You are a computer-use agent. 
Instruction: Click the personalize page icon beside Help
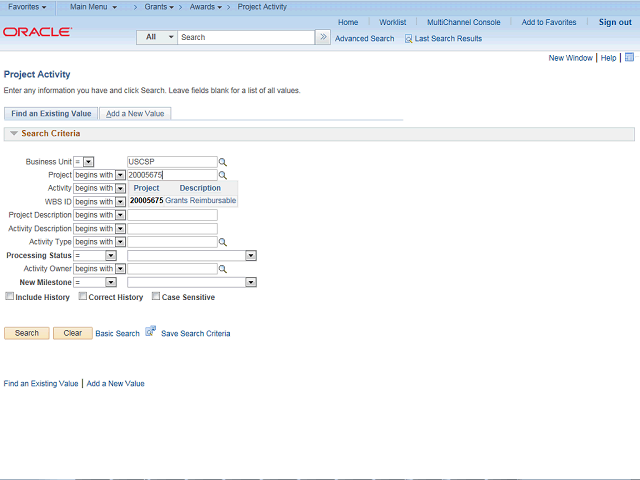point(629,57)
